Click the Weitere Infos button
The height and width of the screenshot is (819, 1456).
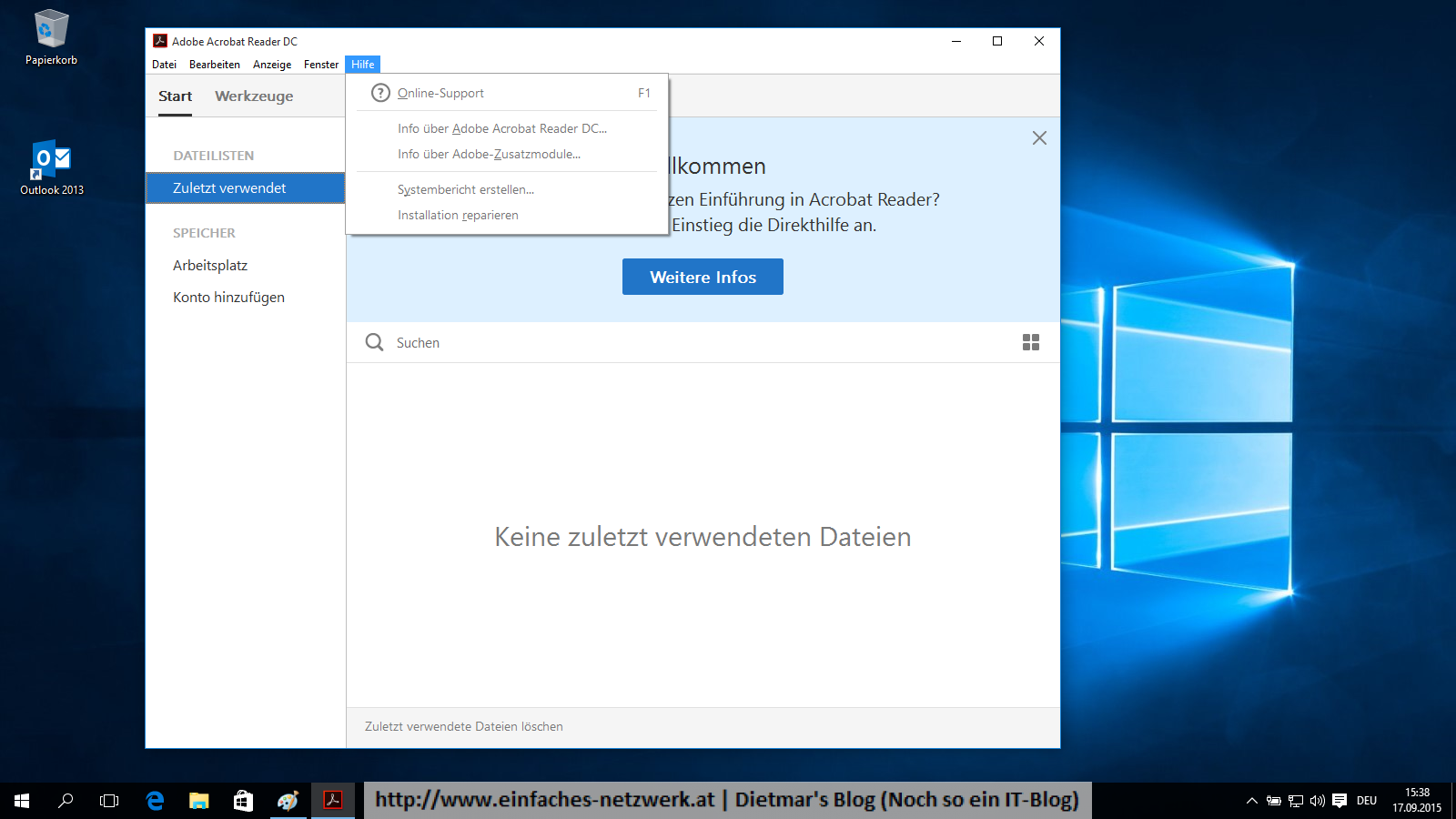pyautogui.click(x=703, y=277)
